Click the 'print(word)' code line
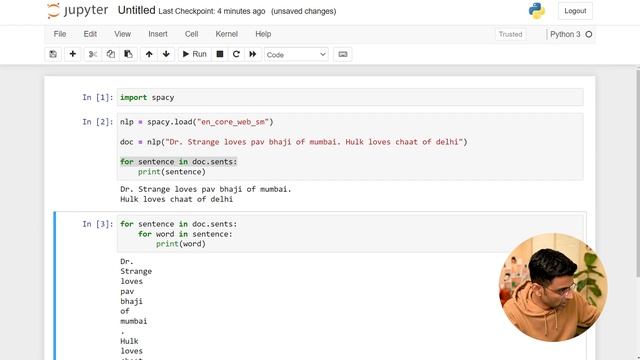Screen dimensions: 640x360 [180, 244]
